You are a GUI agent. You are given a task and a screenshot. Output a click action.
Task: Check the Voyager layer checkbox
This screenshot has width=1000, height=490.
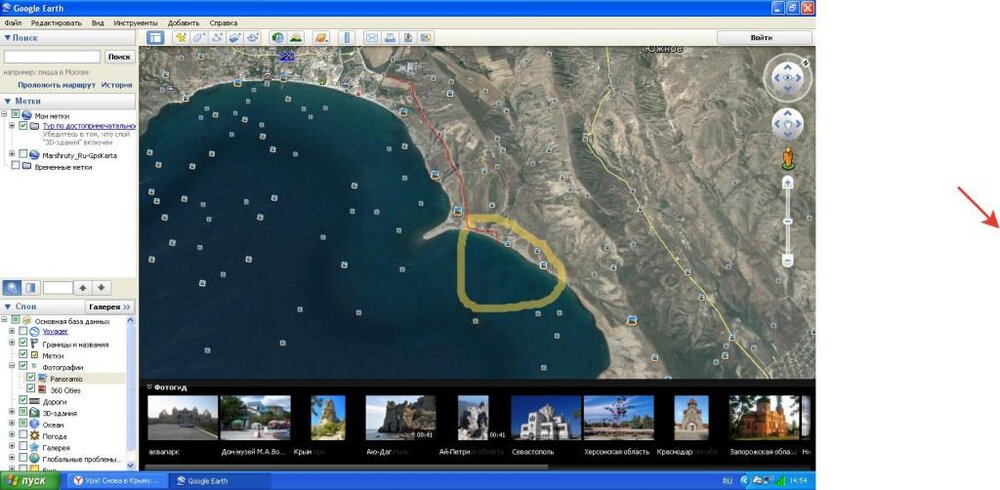point(24,332)
